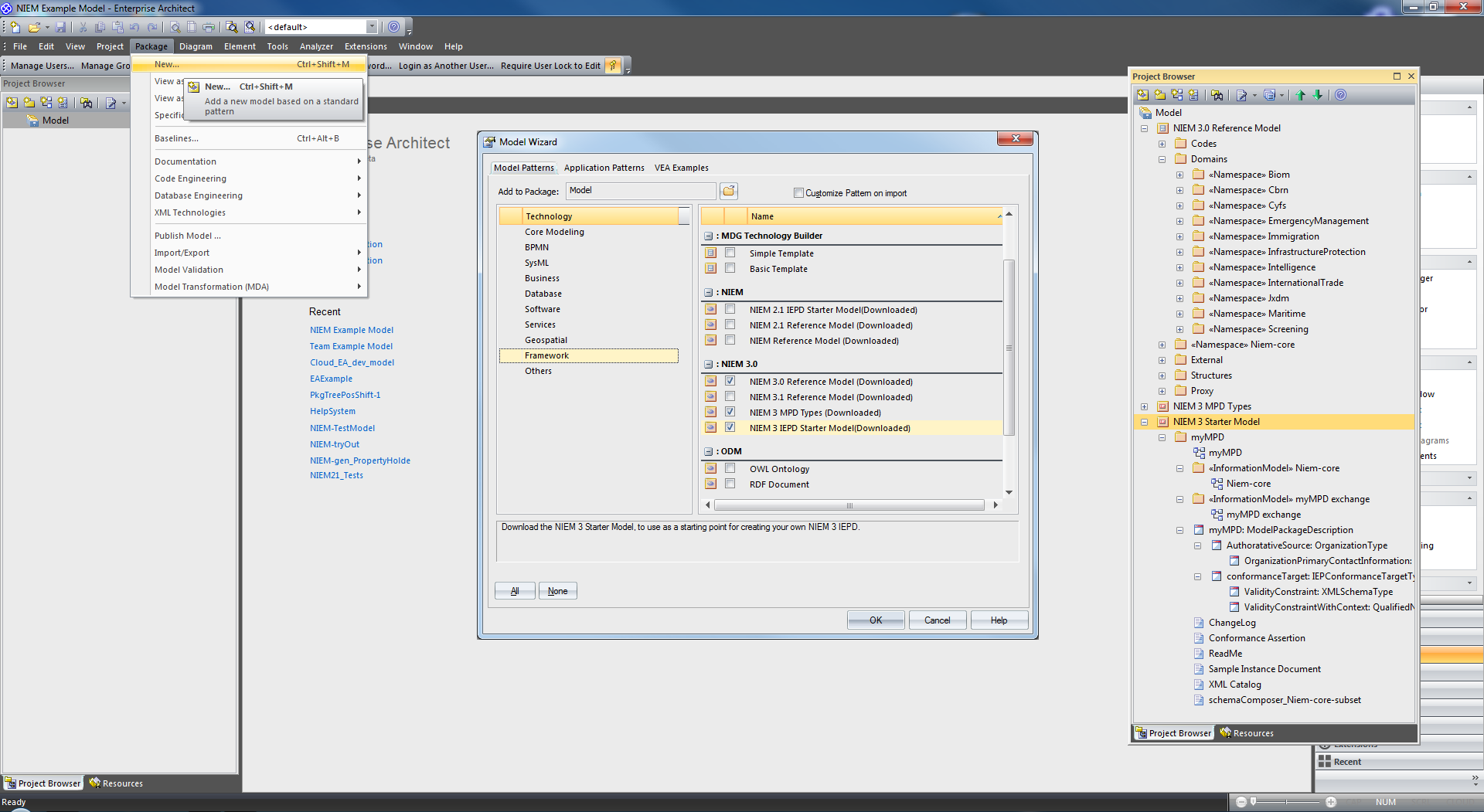Select Core Modeling in the Technology list

[x=554, y=232]
